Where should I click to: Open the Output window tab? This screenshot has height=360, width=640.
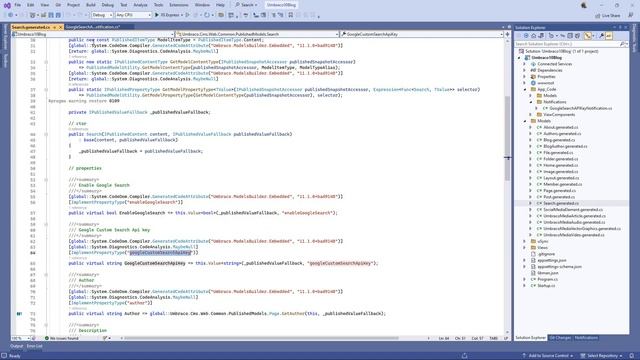tap(16, 346)
